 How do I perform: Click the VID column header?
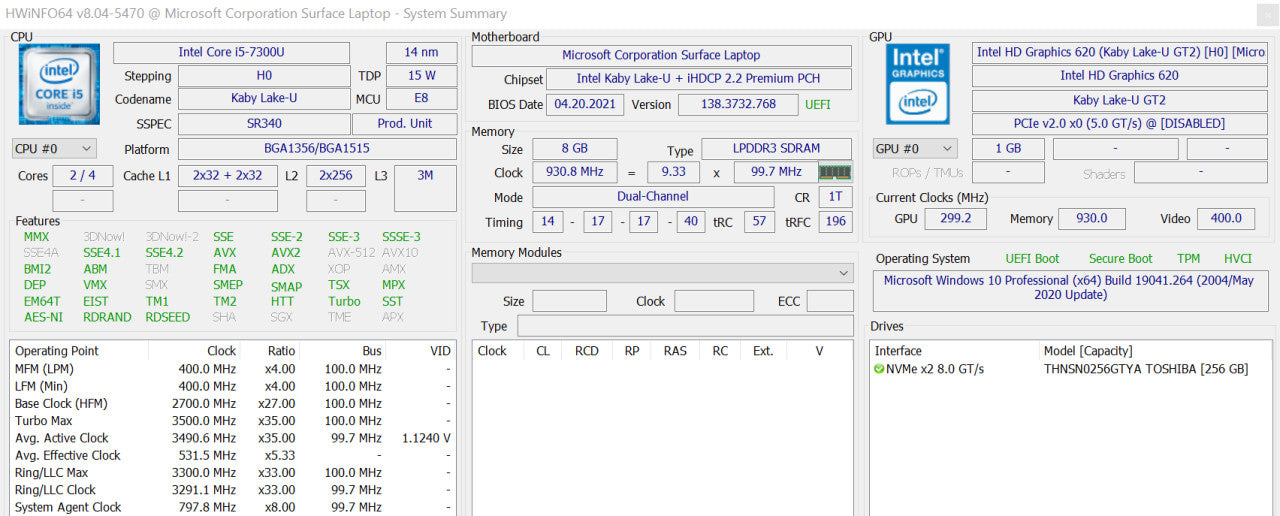tap(440, 351)
